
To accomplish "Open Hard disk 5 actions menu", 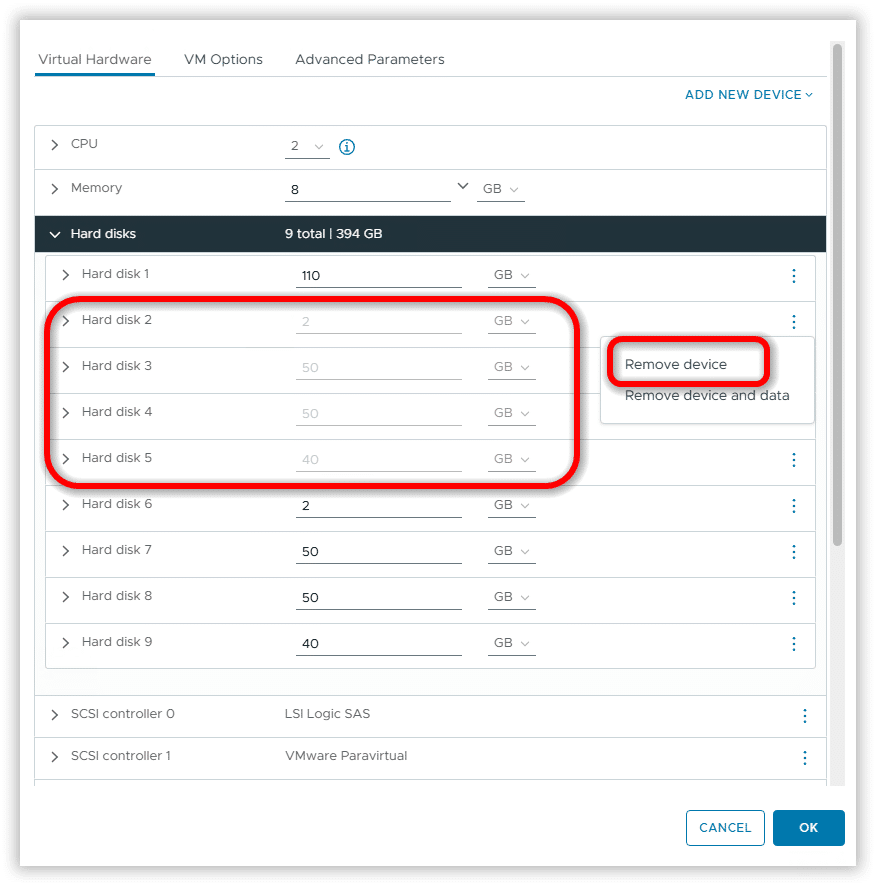I will [x=793, y=460].
